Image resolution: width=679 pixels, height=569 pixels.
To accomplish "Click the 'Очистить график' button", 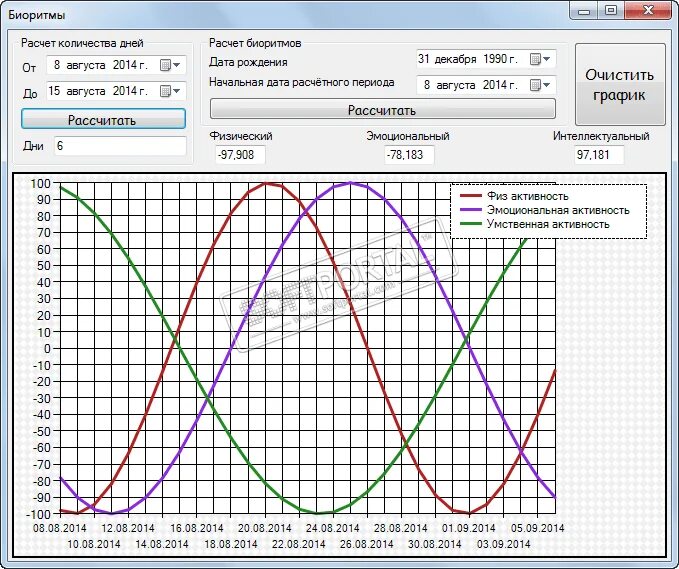I will pos(620,85).
